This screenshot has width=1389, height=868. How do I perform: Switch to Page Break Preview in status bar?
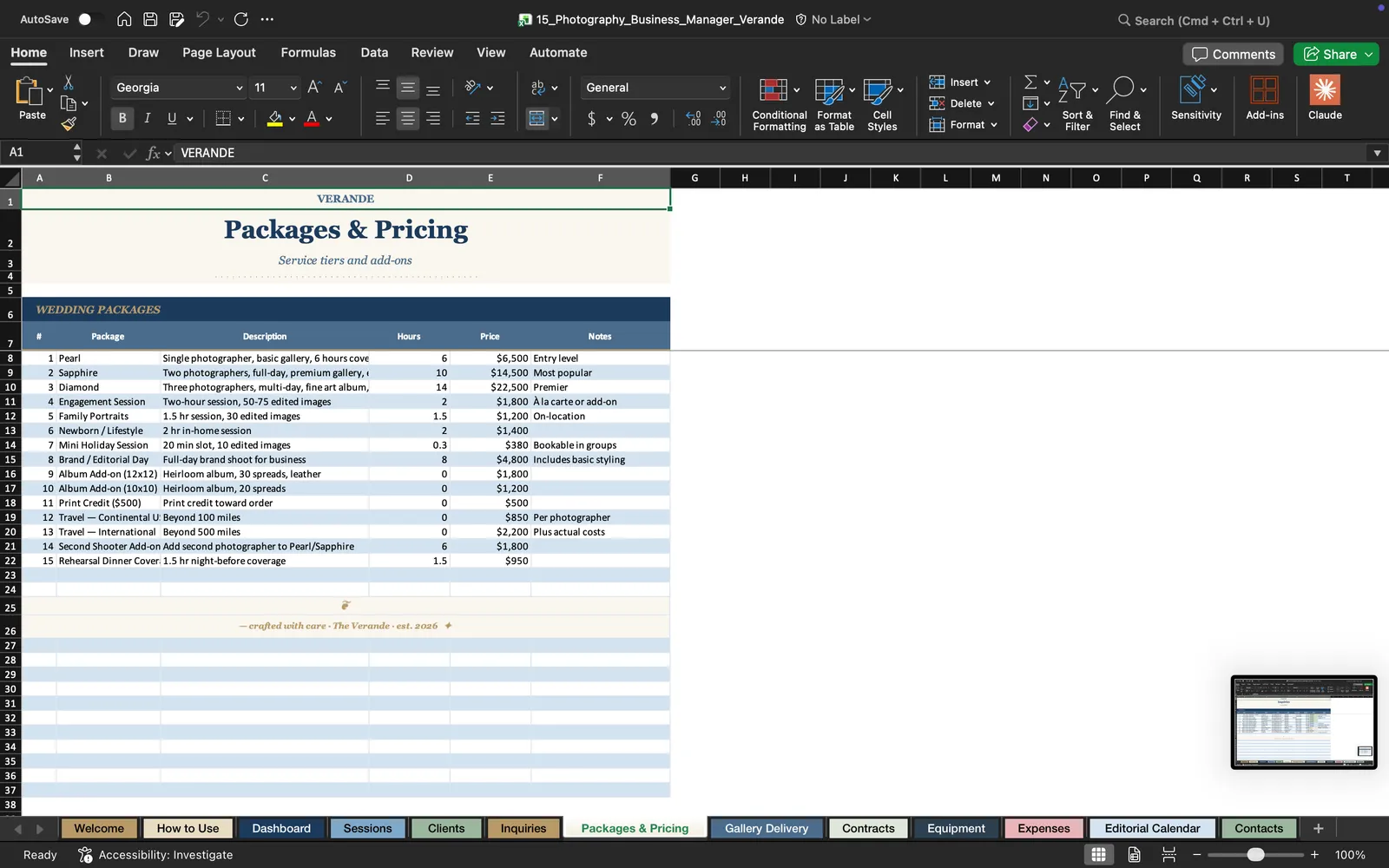pos(1168,854)
